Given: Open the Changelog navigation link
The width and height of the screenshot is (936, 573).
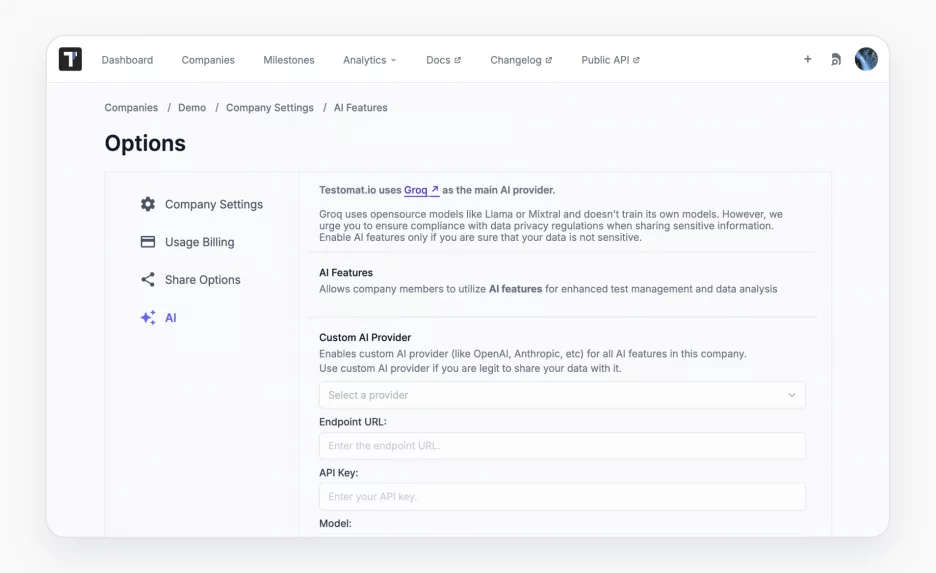Looking at the screenshot, I should click(x=521, y=60).
